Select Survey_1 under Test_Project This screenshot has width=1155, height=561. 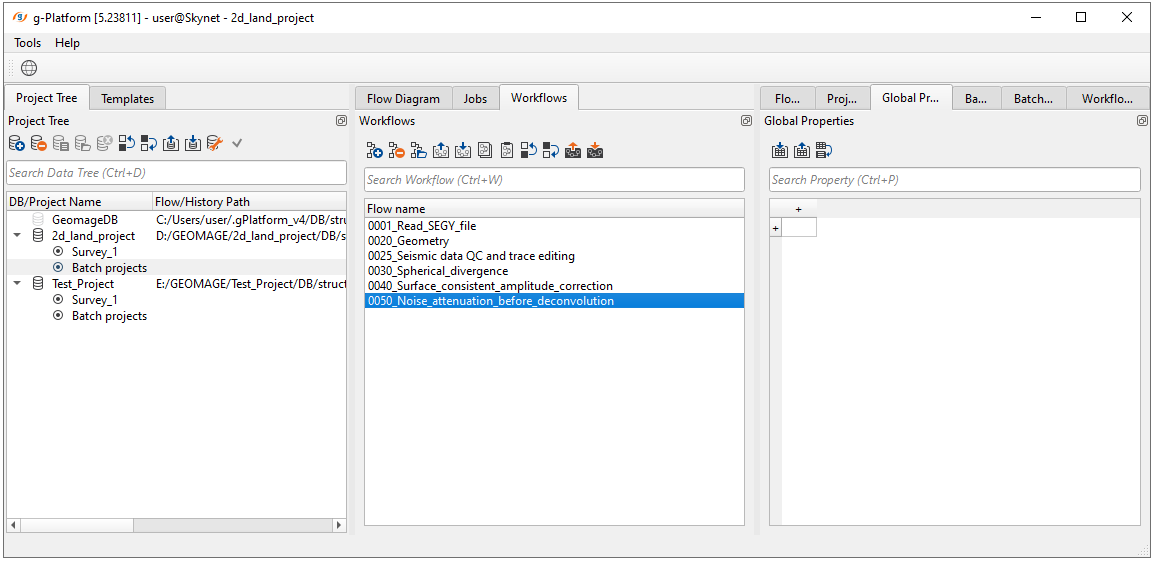94,300
